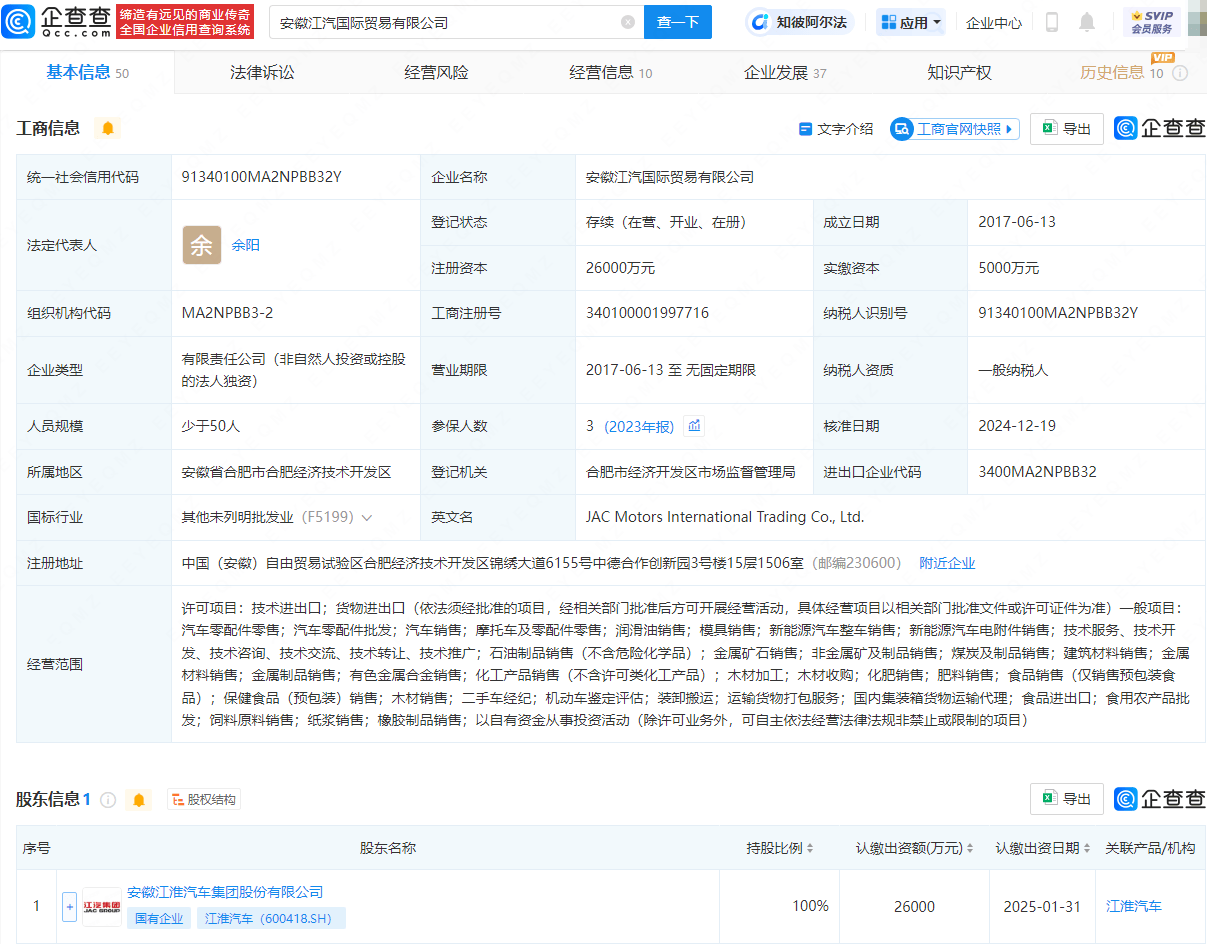
Task: Click the 实缴资本 5000万元 value
Action: pyautogui.click(x=1008, y=268)
